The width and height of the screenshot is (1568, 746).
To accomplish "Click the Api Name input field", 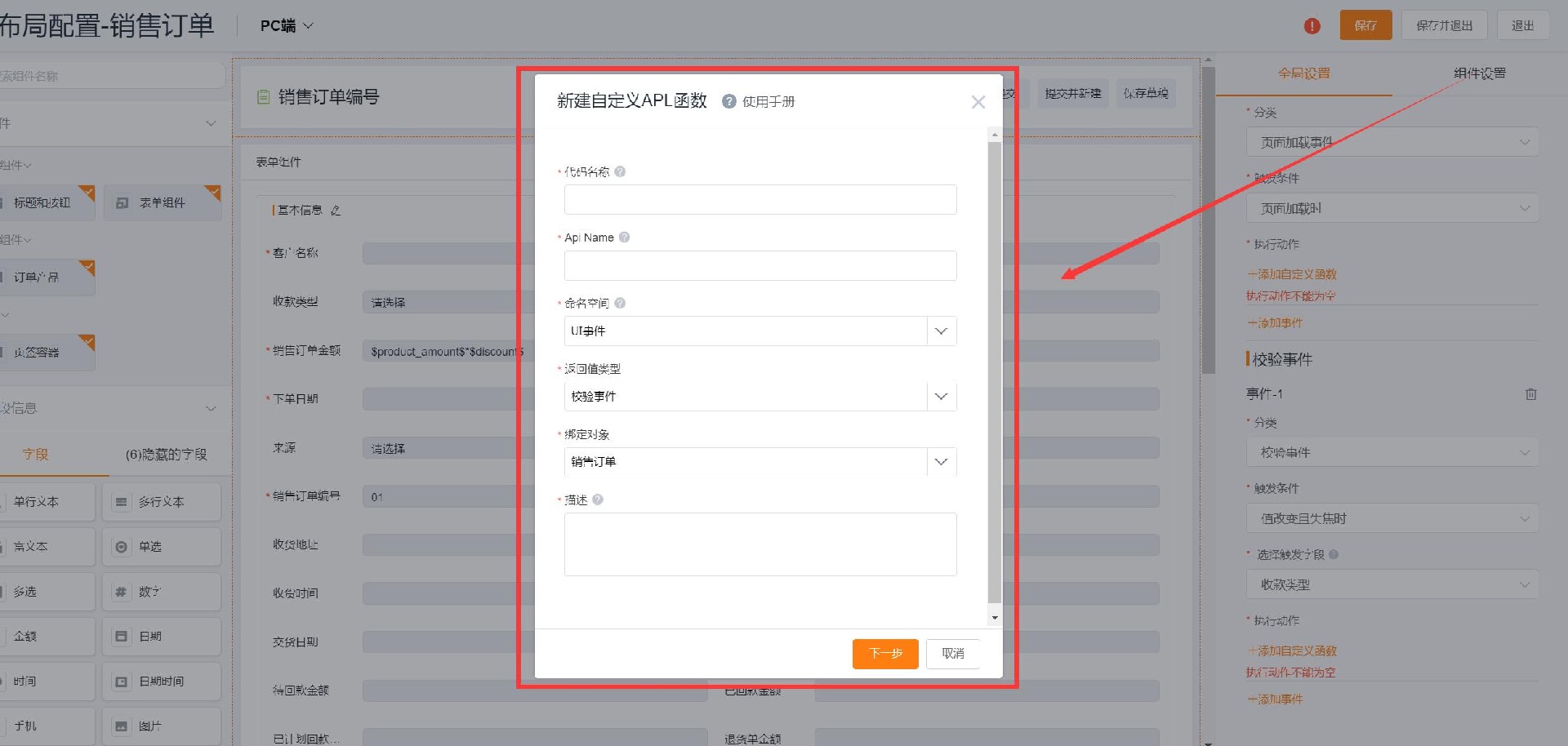I will pos(760,266).
